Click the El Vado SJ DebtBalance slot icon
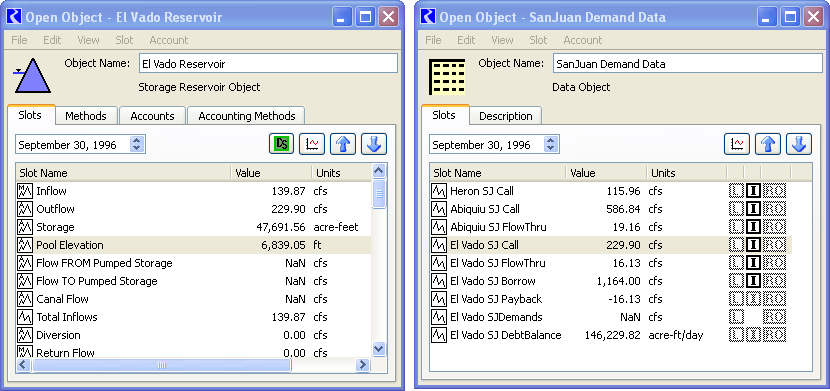The width and height of the screenshot is (830, 391). 439,335
